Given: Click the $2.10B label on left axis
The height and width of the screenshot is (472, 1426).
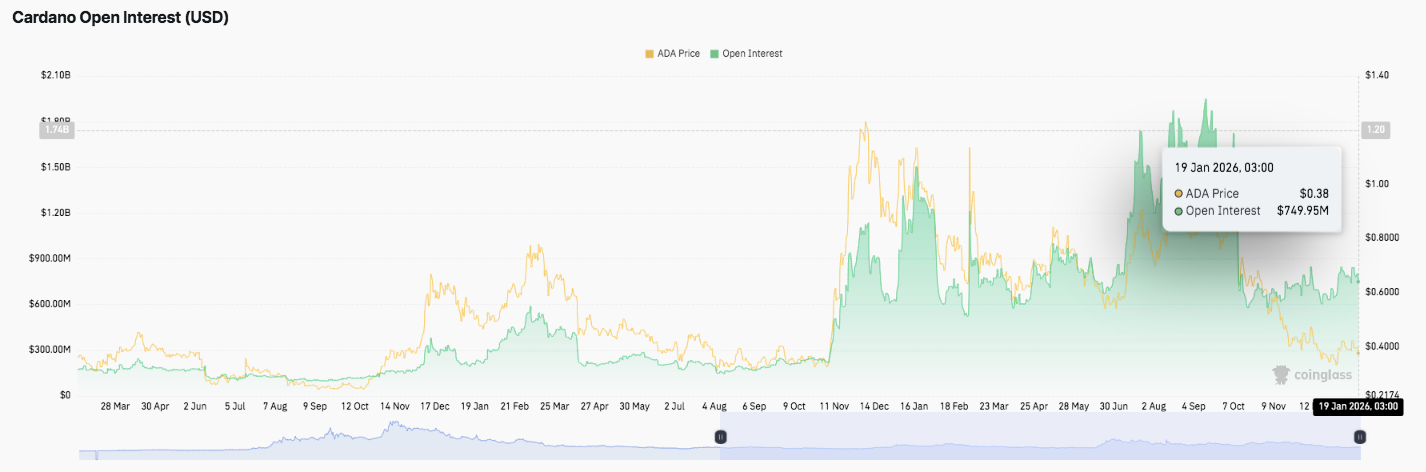Looking at the screenshot, I should (55, 75).
